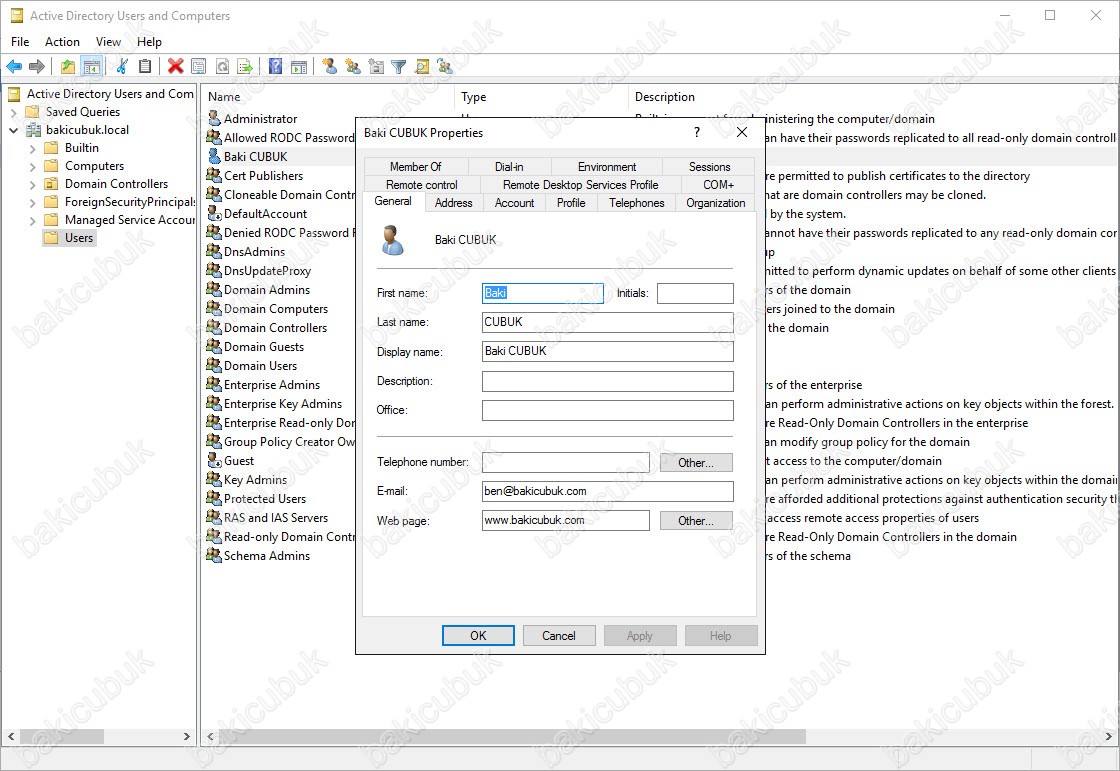The image size is (1120, 771).
Task: Open Properties via the toolbar icon
Action: pyautogui.click(x=199, y=66)
